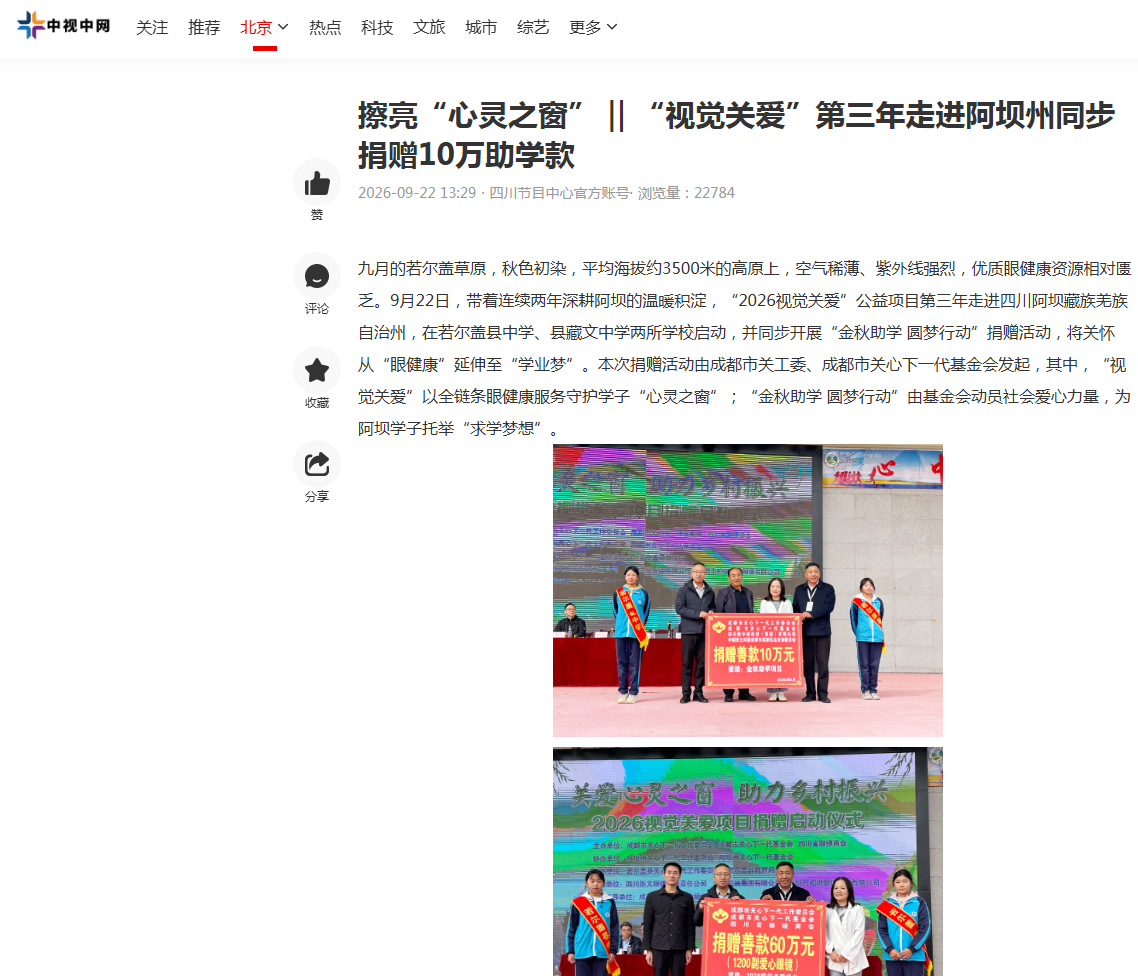Click the 浏览量：22784 view count
Image resolution: width=1138 pixels, height=976 pixels.
click(x=686, y=193)
